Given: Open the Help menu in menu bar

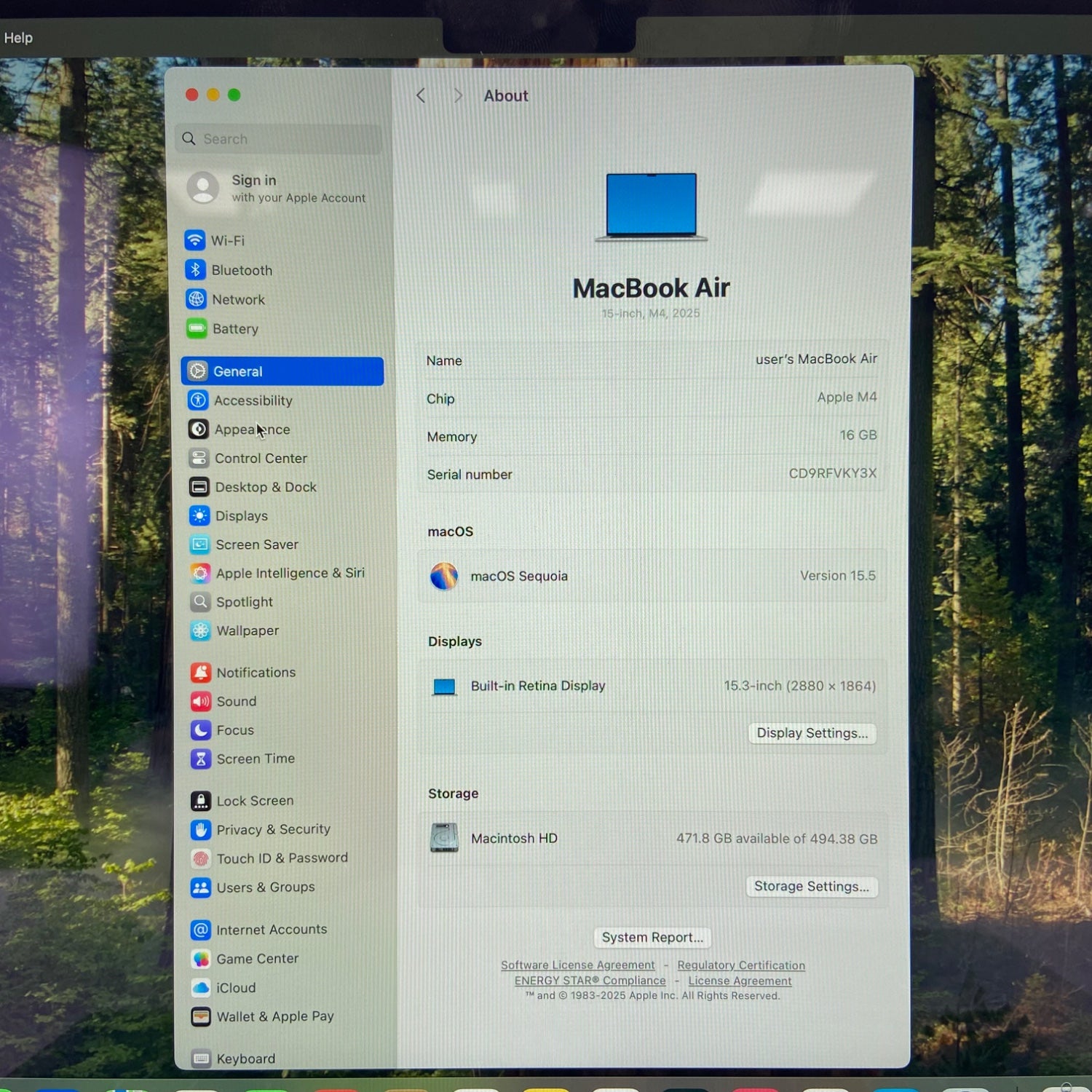Looking at the screenshot, I should click(x=18, y=38).
